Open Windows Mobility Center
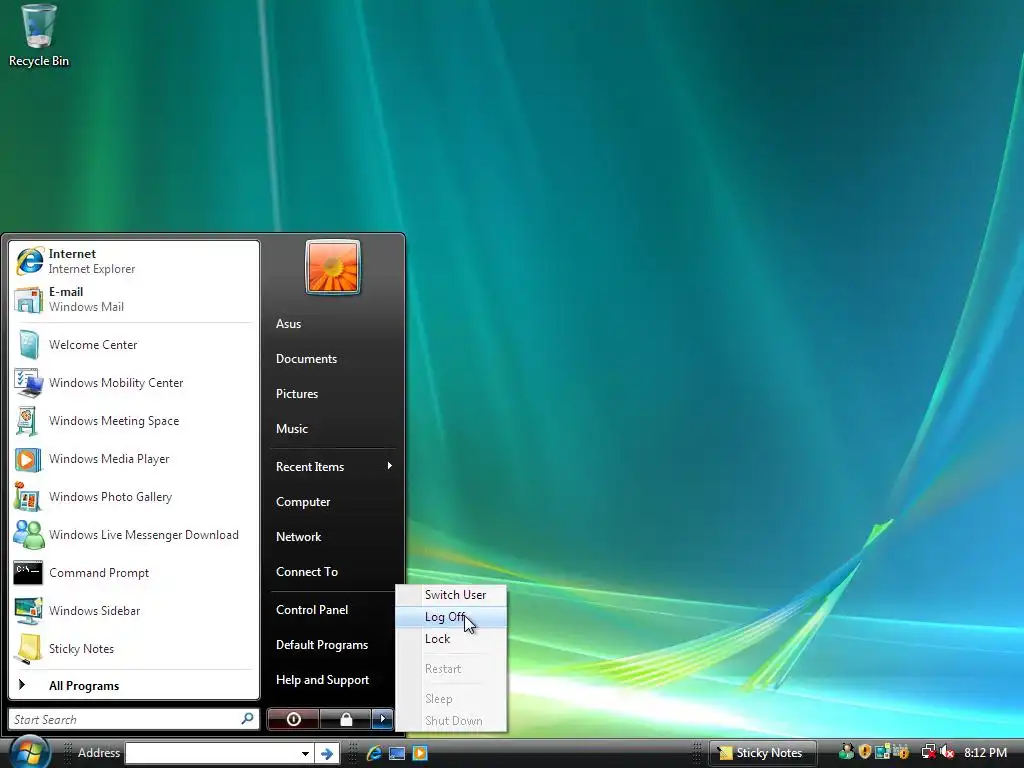The height and width of the screenshot is (768, 1024). (133, 383)
